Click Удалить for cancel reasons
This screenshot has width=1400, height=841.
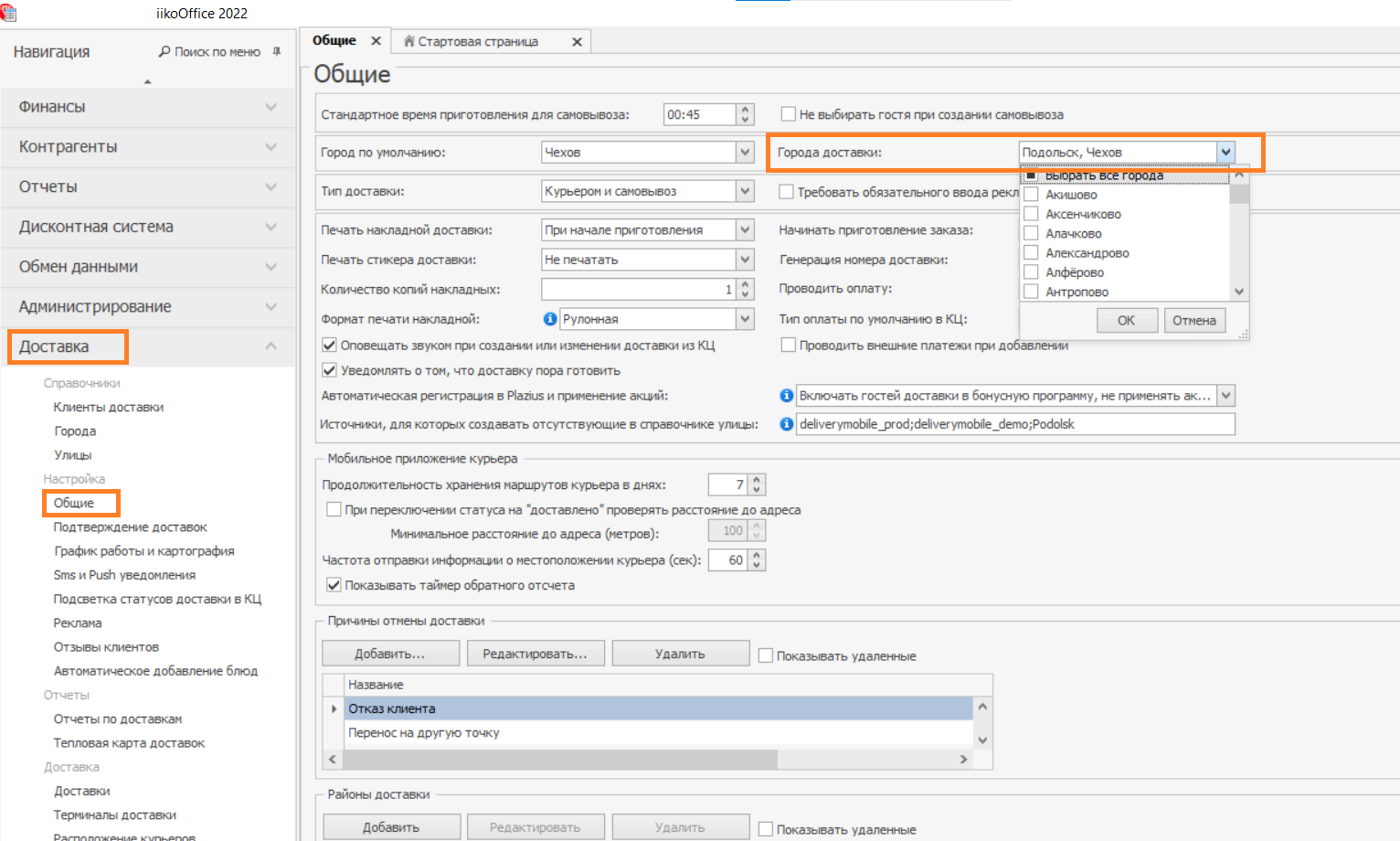tap(680, 654)
